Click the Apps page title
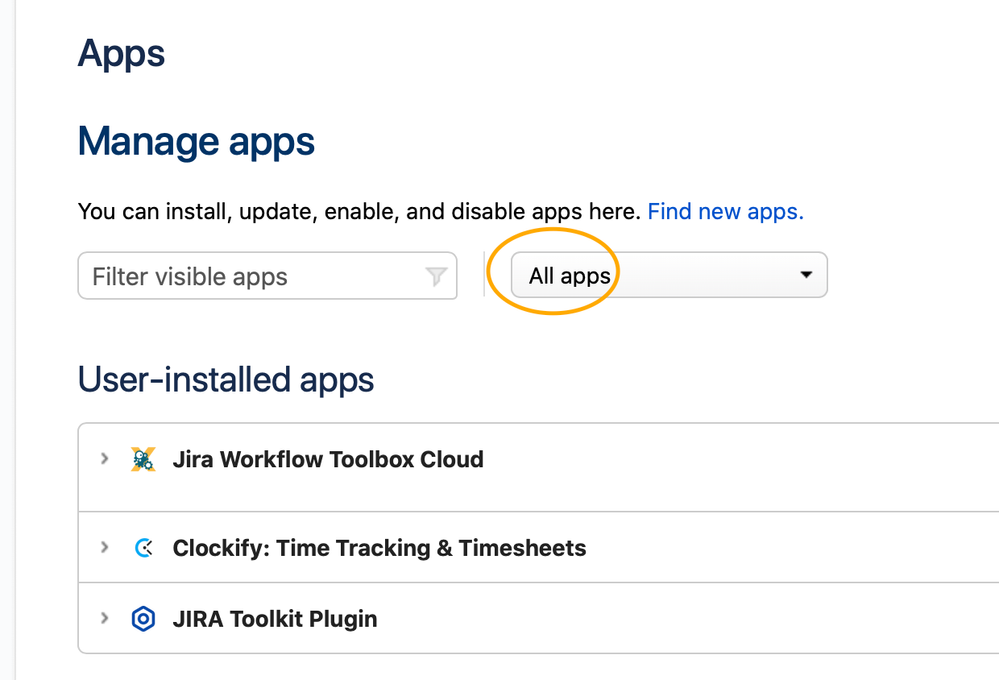The height and width of the screenshot is (680, 999). point(121,54)
